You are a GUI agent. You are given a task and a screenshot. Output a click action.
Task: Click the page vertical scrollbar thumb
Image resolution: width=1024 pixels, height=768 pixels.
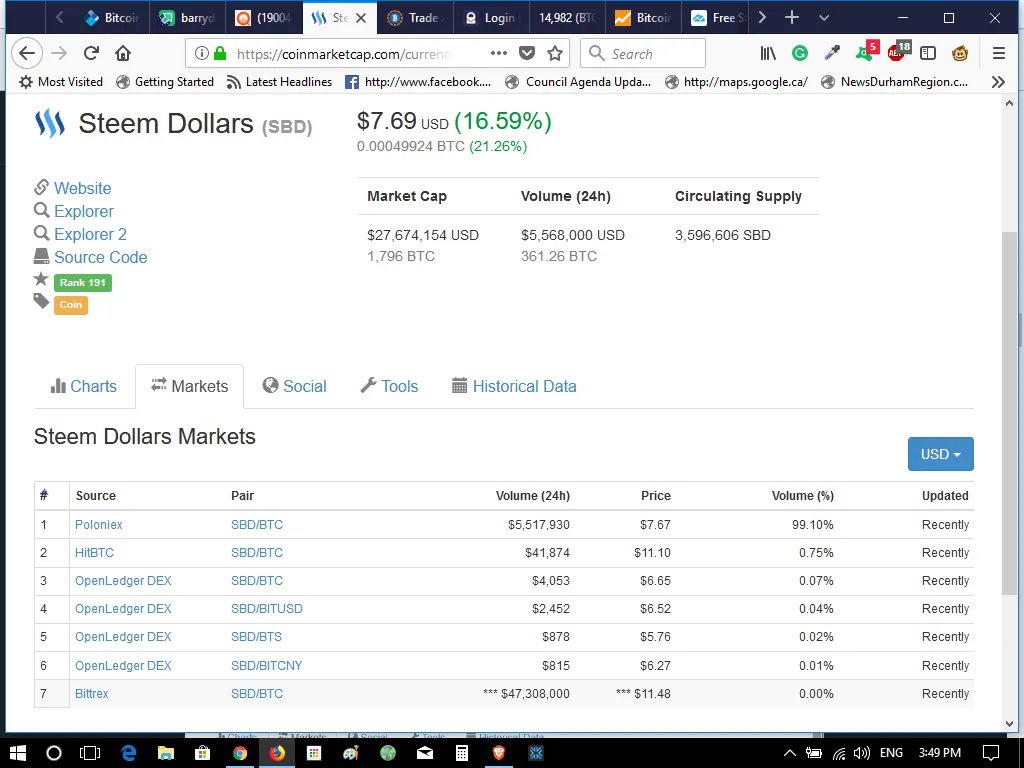pos(1009,413)
